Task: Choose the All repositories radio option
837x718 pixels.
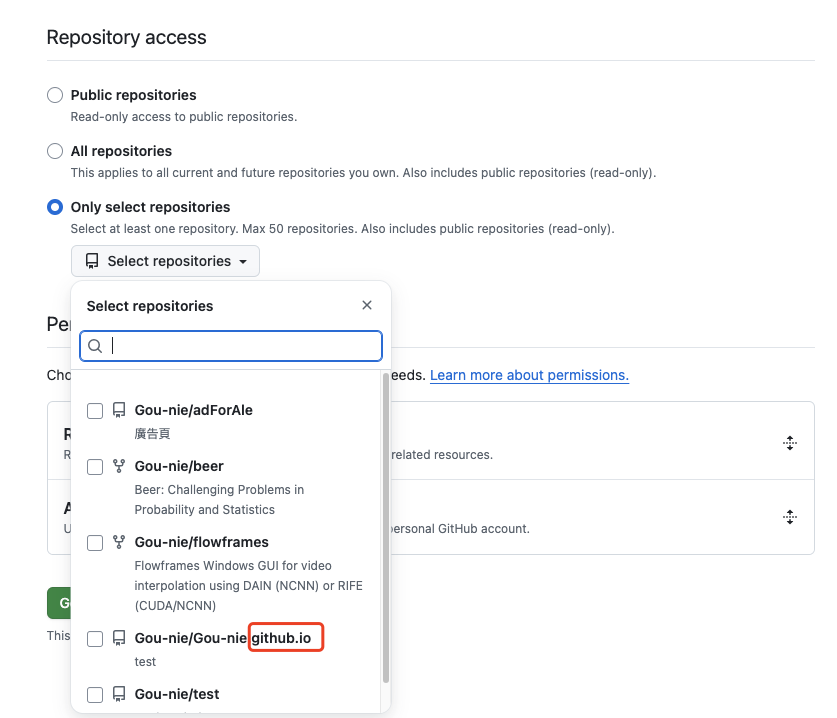Action: tap(55, 151)
